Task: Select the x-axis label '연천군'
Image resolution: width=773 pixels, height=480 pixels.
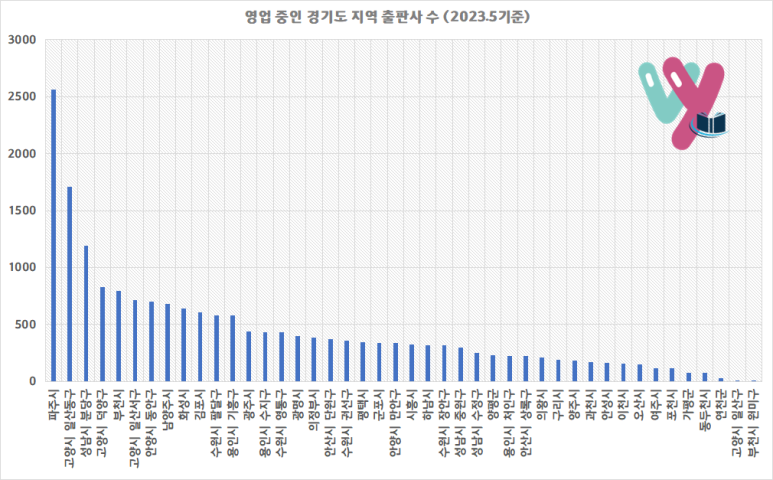Action: point(721,405)
